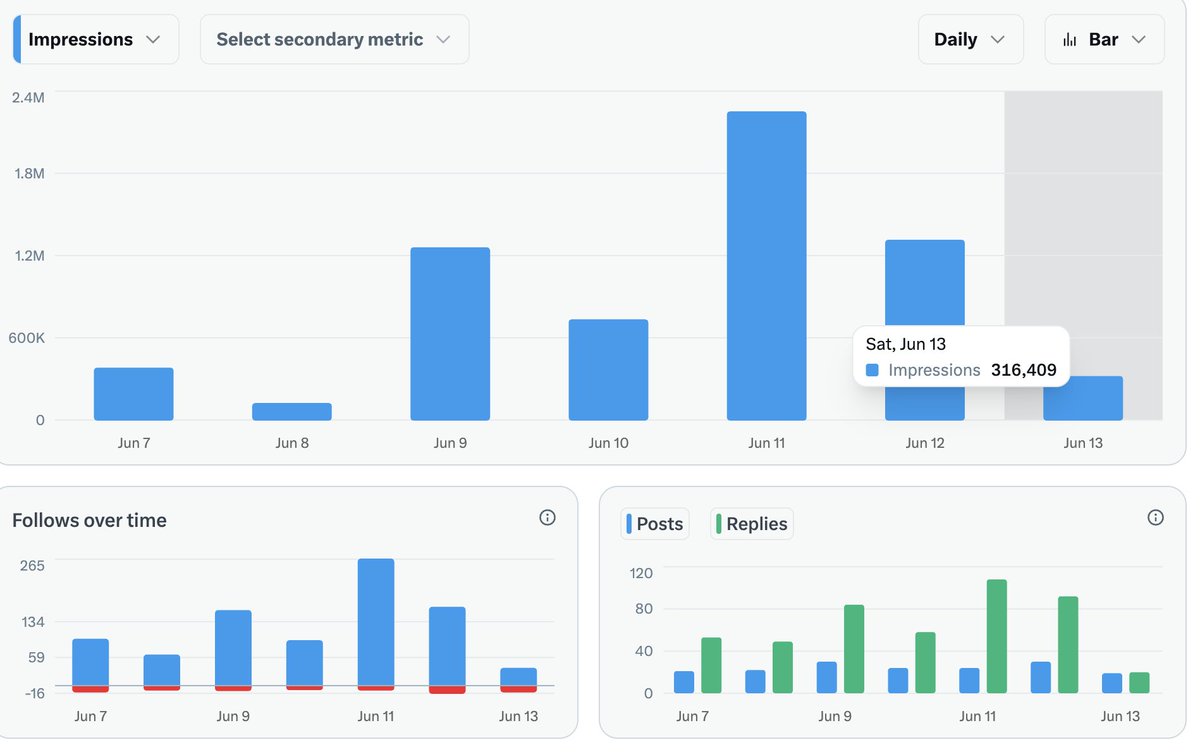This screenshot has width=1200, height=754.
Task: Open the Impressions primary metric dropdown
Action: pos(96,40)
